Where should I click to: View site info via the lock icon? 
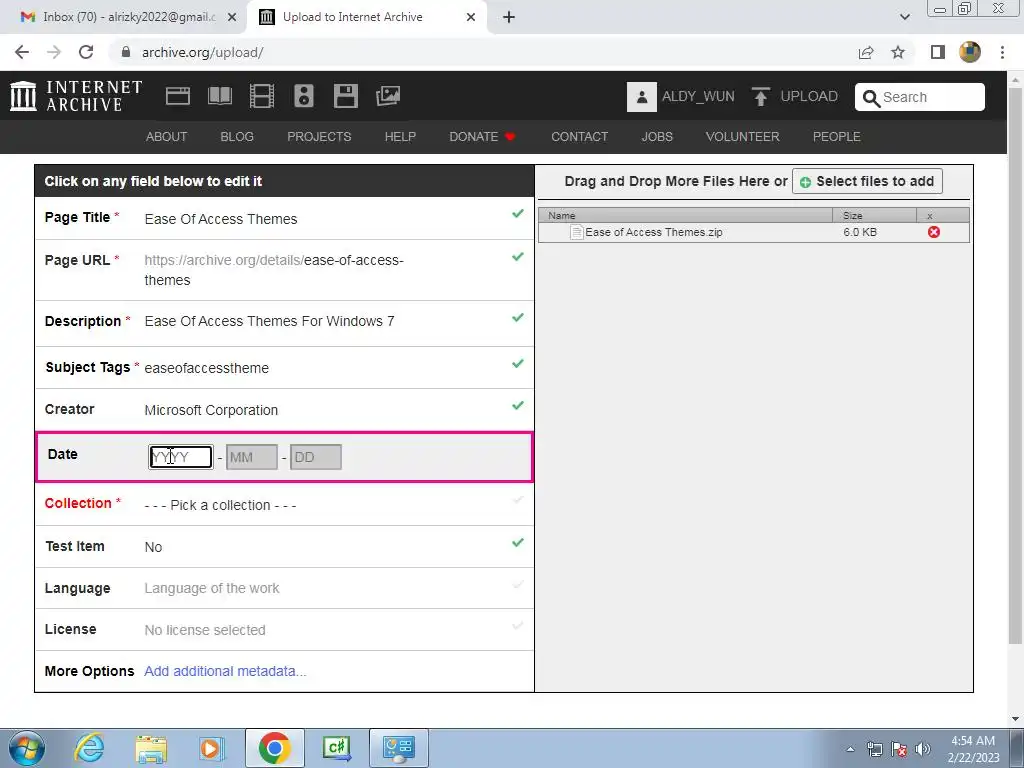[x=126, y=52]
